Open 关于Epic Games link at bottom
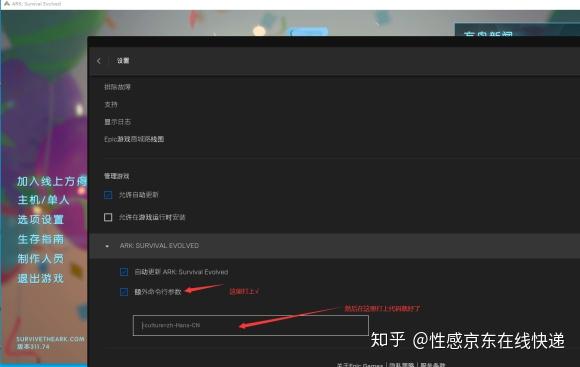 360,365
